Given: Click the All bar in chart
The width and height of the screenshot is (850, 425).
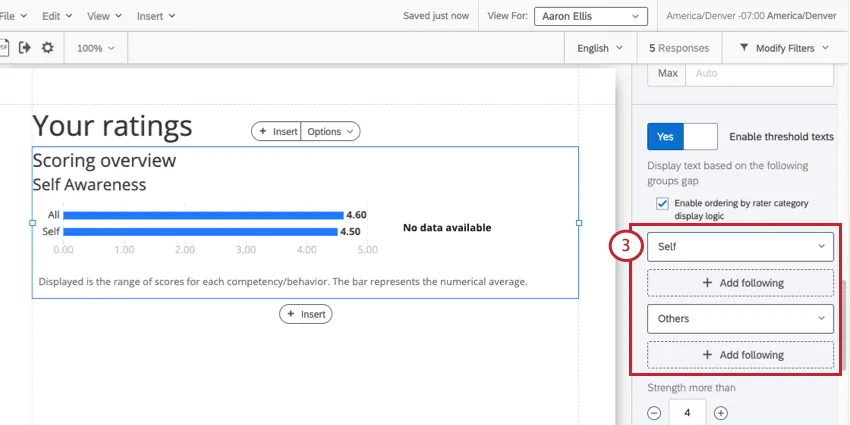Looking at the screenshot, I should pos(203,215).
